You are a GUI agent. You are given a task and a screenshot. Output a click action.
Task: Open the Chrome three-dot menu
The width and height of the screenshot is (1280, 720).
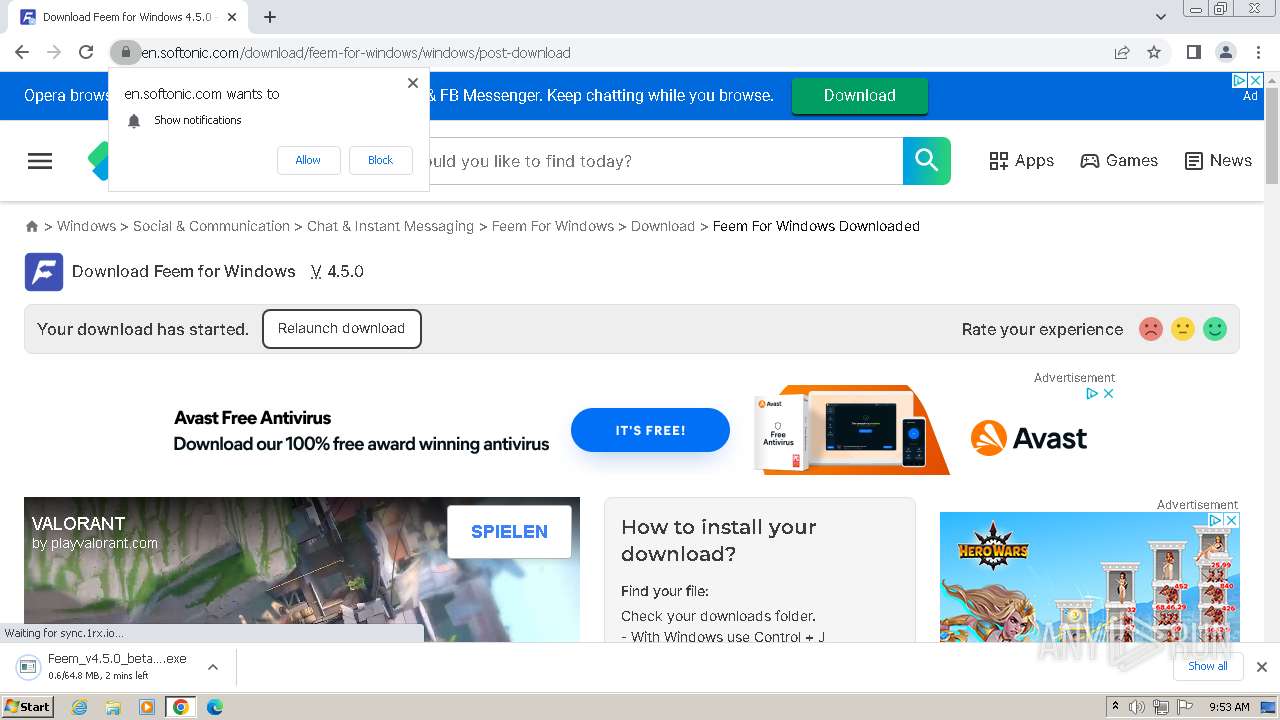pyautogui.click(x=1258, y=52)
